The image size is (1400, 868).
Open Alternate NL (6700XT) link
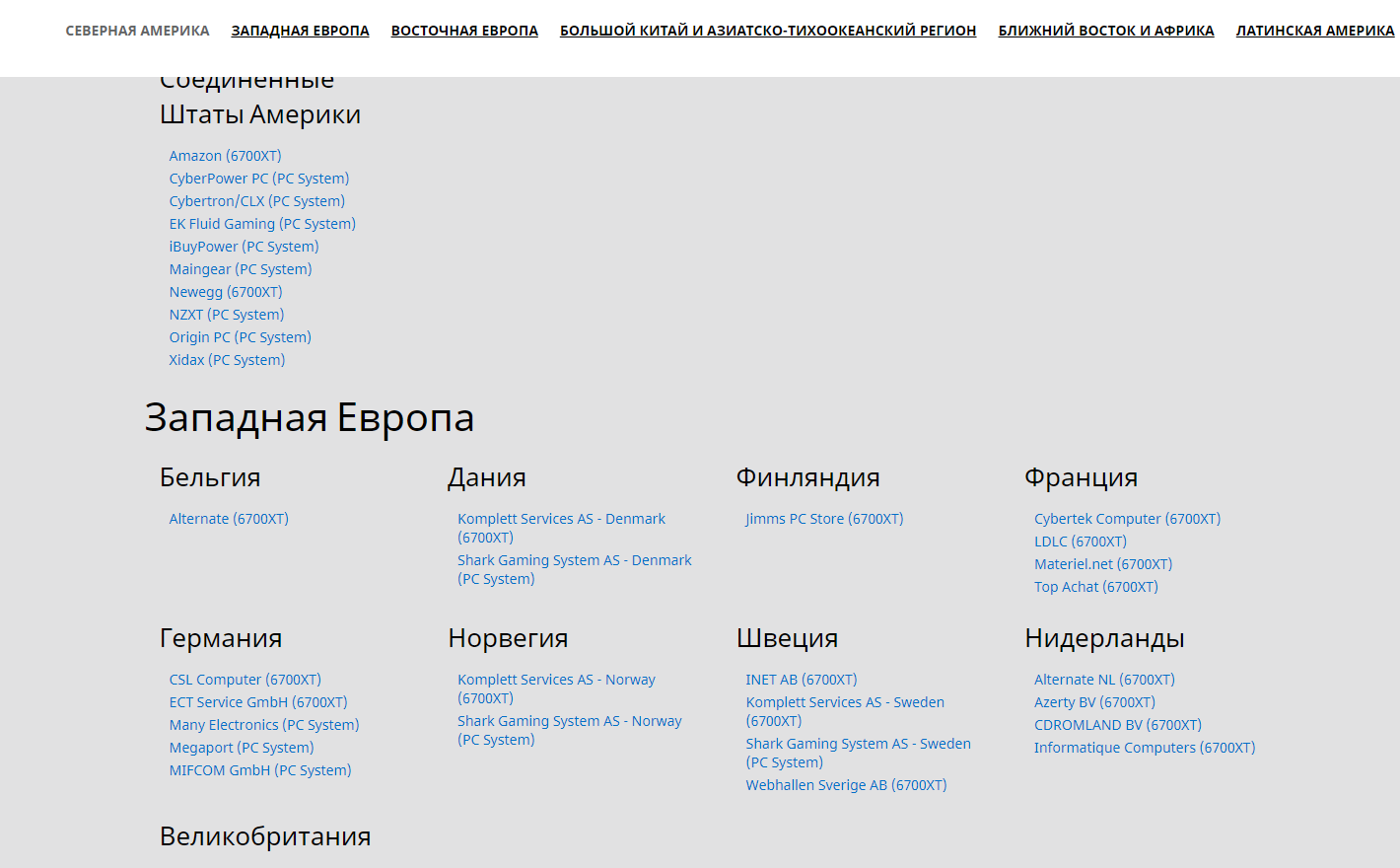pos(1104,680)
